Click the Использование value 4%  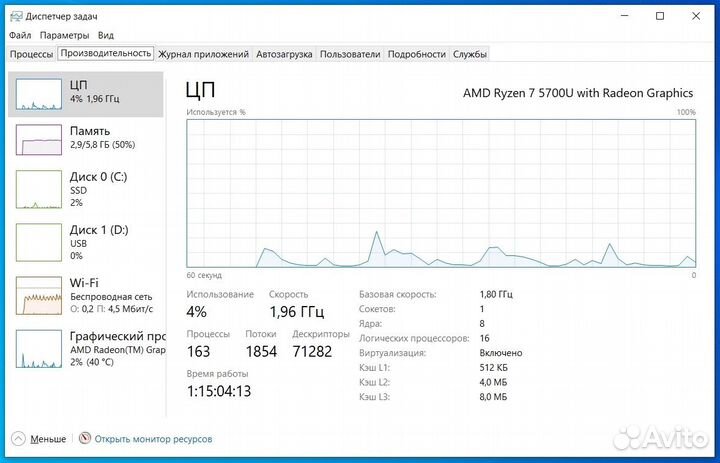click(197, 312)
